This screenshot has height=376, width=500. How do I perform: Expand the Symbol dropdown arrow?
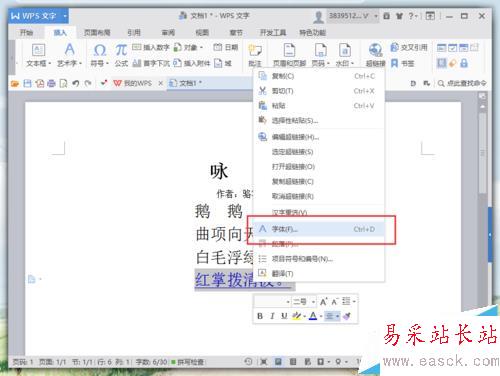tap(107, 63)
